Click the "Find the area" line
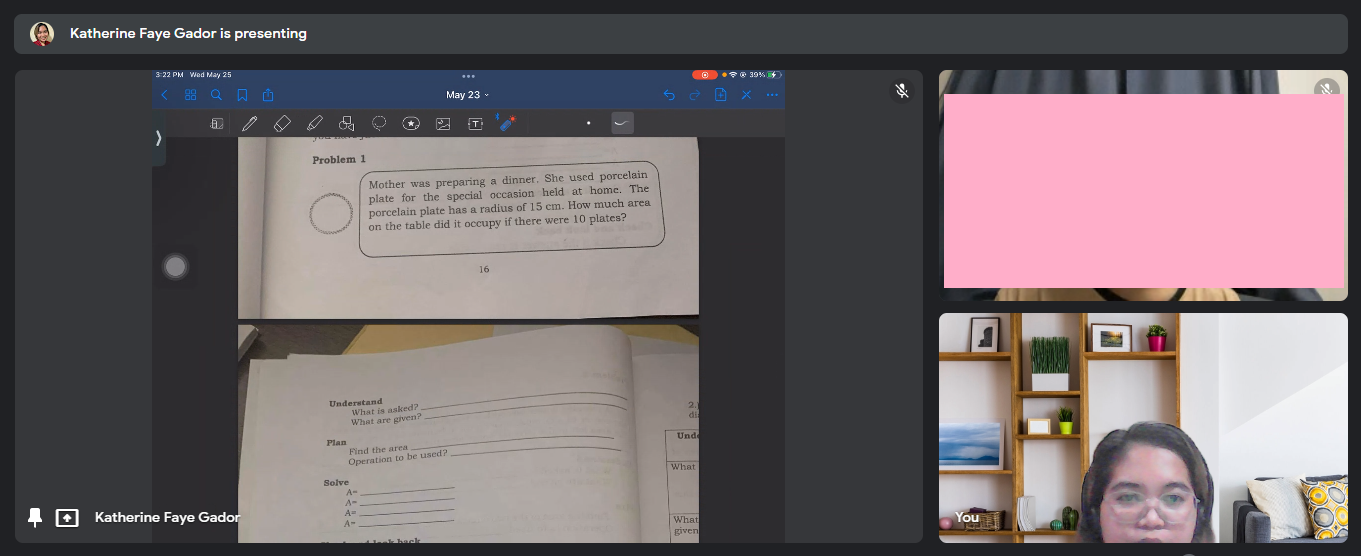The height and width of the screenshot is (556, 1361). pos(378,450)
